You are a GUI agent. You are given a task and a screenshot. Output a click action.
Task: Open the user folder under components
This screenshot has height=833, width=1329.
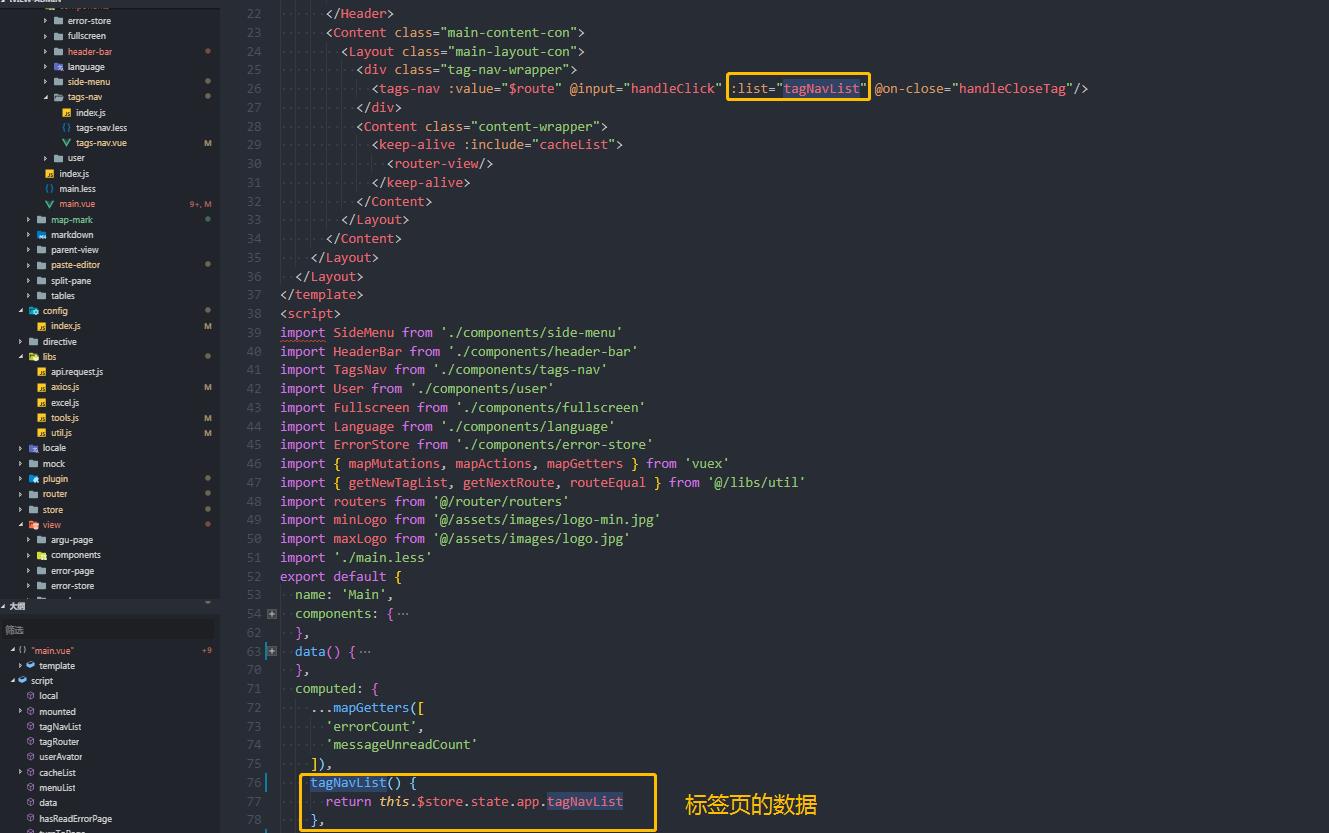click(x=76, y=158)
